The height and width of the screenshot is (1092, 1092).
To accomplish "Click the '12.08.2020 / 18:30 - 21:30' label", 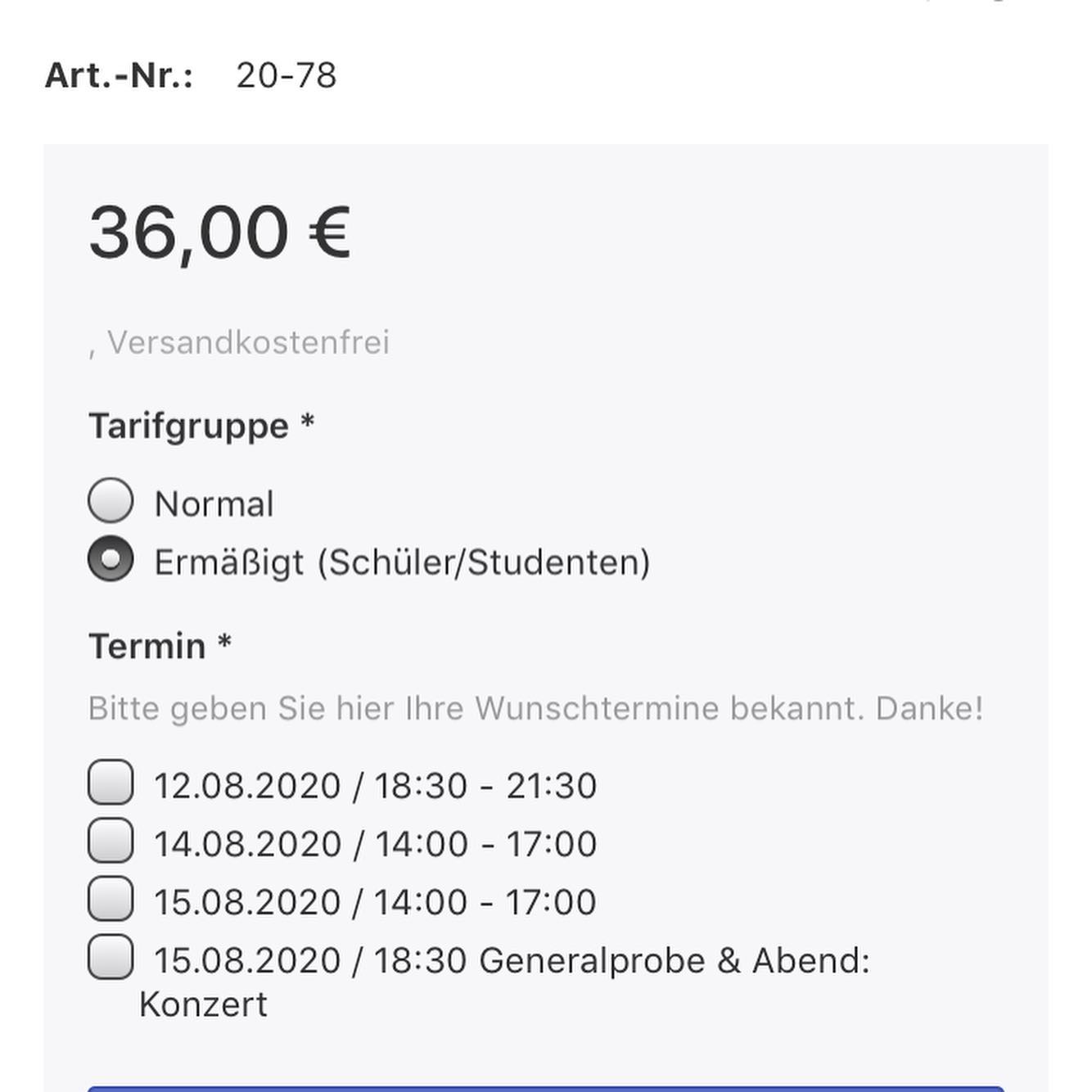I will (375, 786).
